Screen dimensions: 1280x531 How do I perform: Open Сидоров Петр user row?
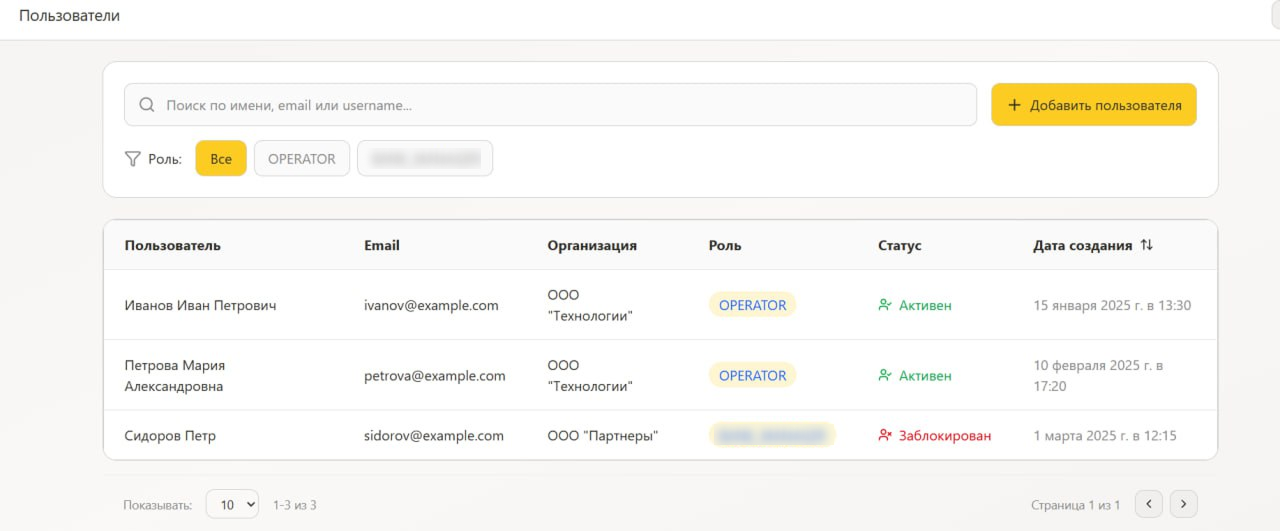[x=170, y=436]
